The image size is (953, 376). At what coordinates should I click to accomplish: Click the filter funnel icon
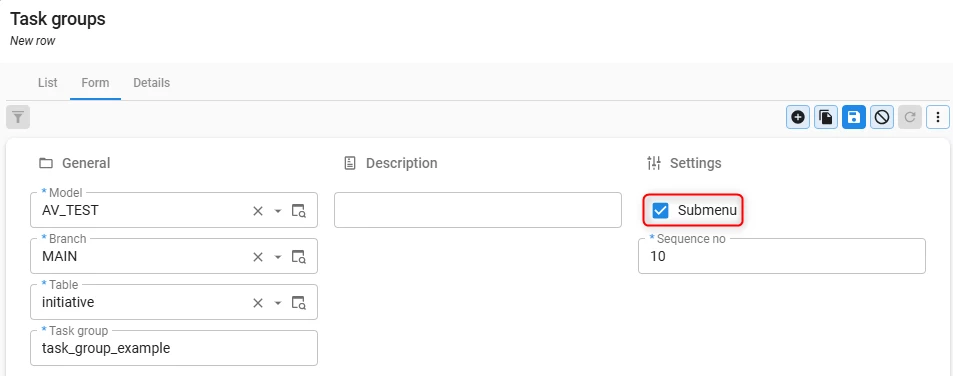[x=18, y=117]
